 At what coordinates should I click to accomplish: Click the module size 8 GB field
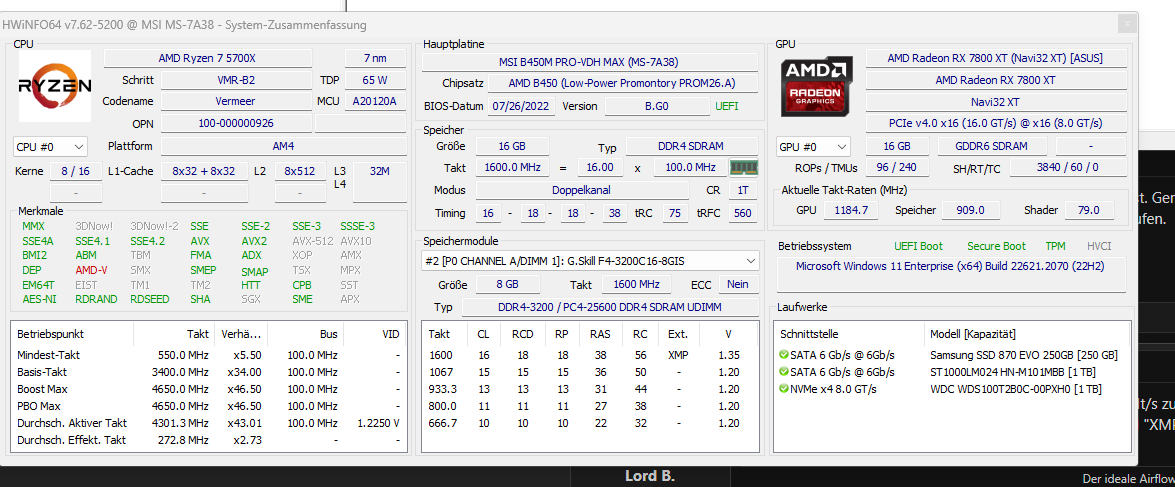point(507,285)
